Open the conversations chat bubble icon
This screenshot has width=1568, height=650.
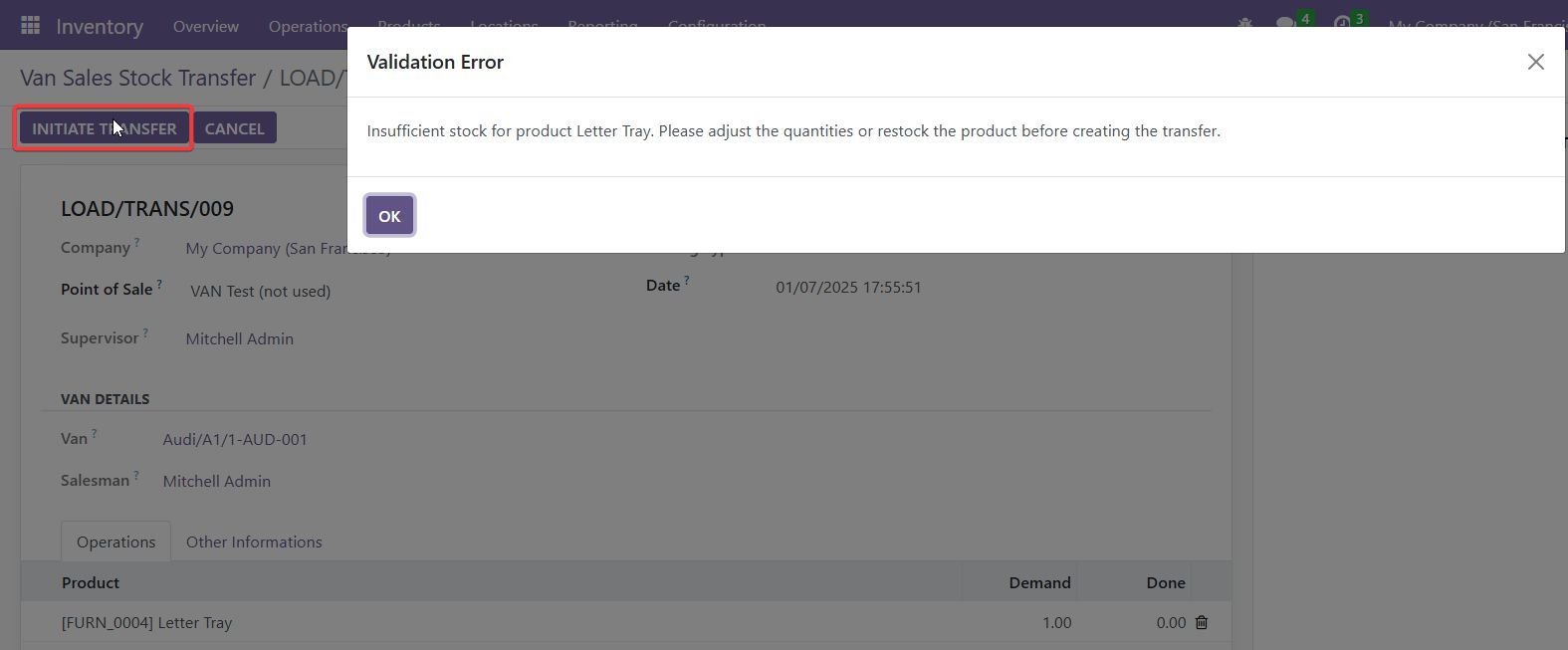(1285, 23)
